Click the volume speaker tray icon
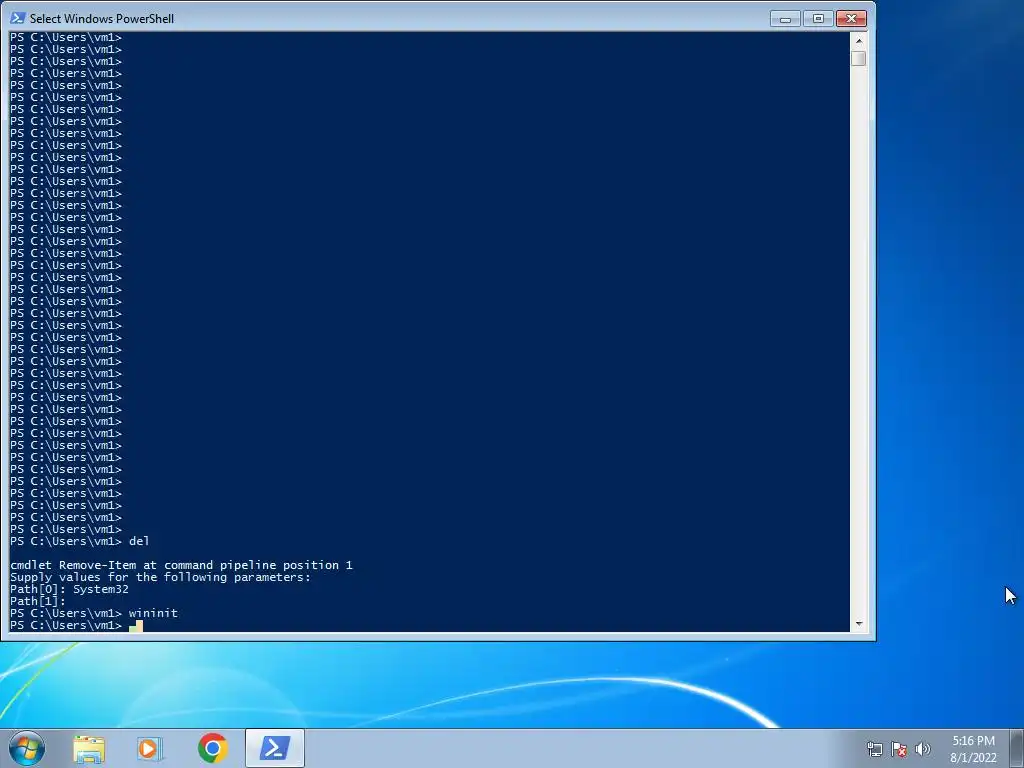 tap(923, 749)
